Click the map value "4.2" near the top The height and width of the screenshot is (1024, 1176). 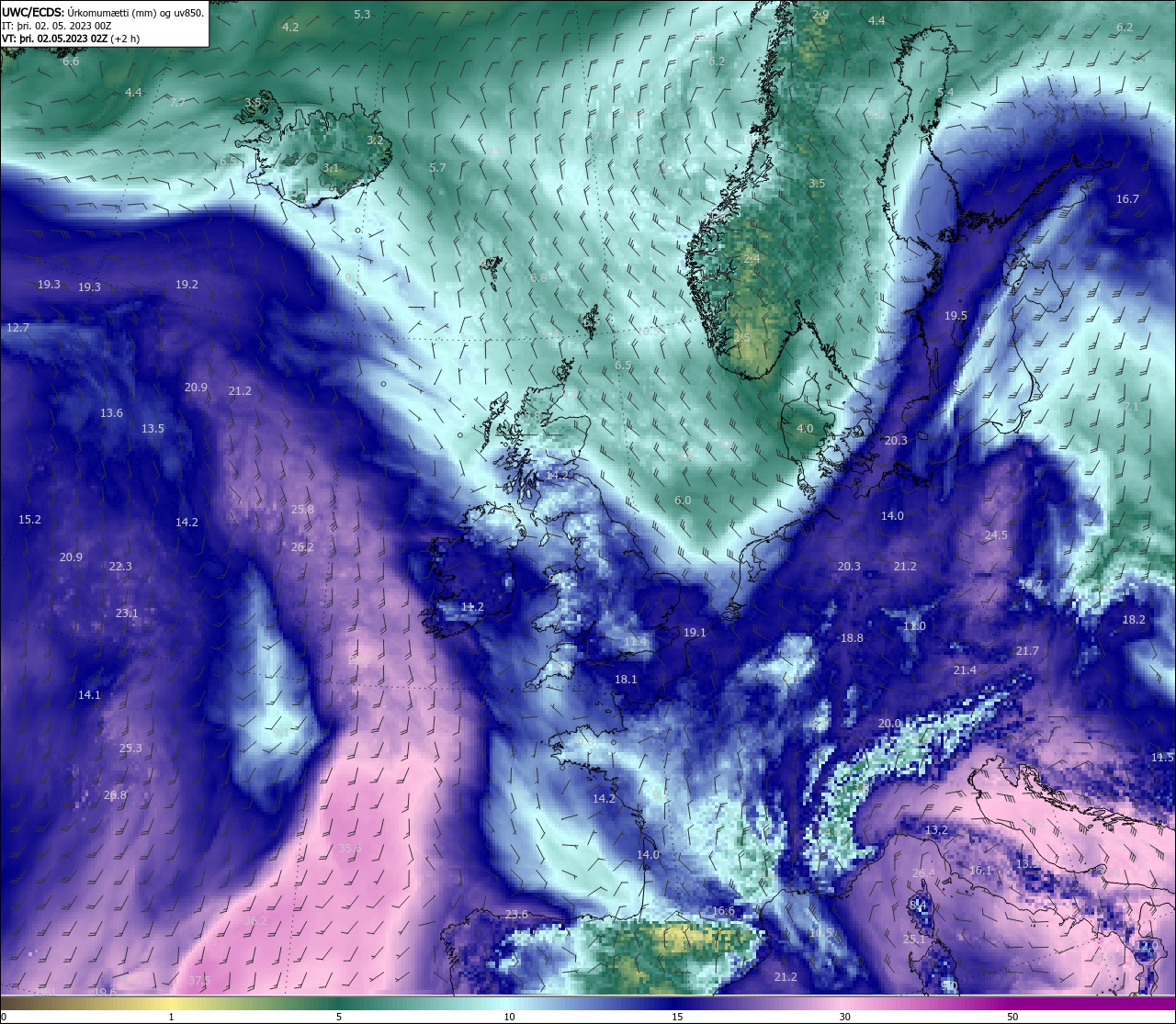(x=290, y=28)
